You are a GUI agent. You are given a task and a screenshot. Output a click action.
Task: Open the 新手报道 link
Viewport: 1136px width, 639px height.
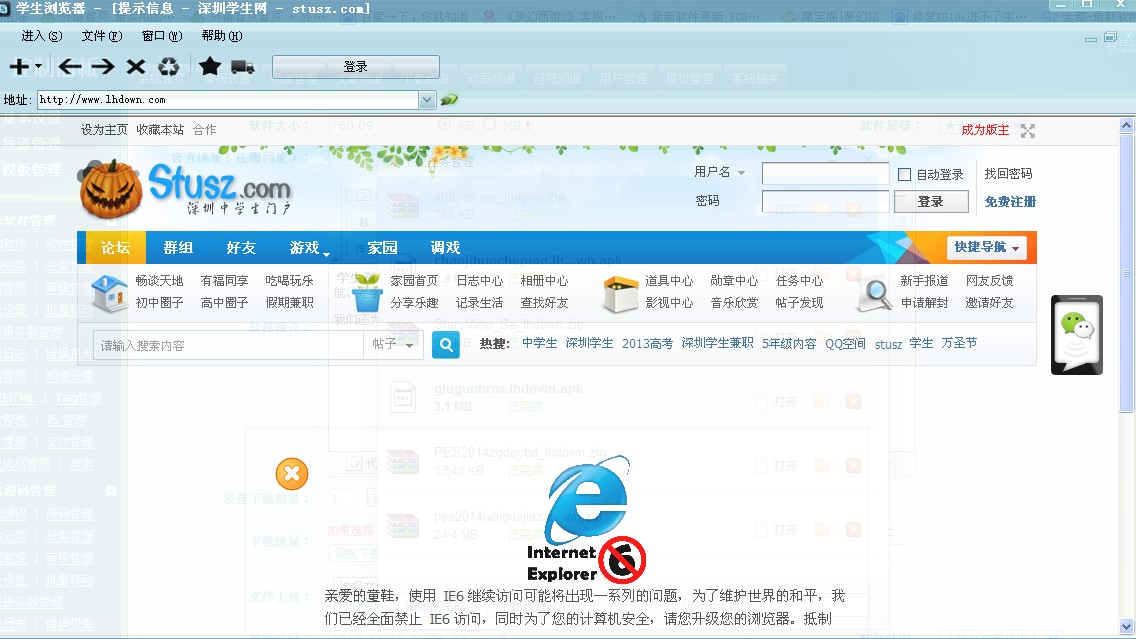click(x=924, y=281)
